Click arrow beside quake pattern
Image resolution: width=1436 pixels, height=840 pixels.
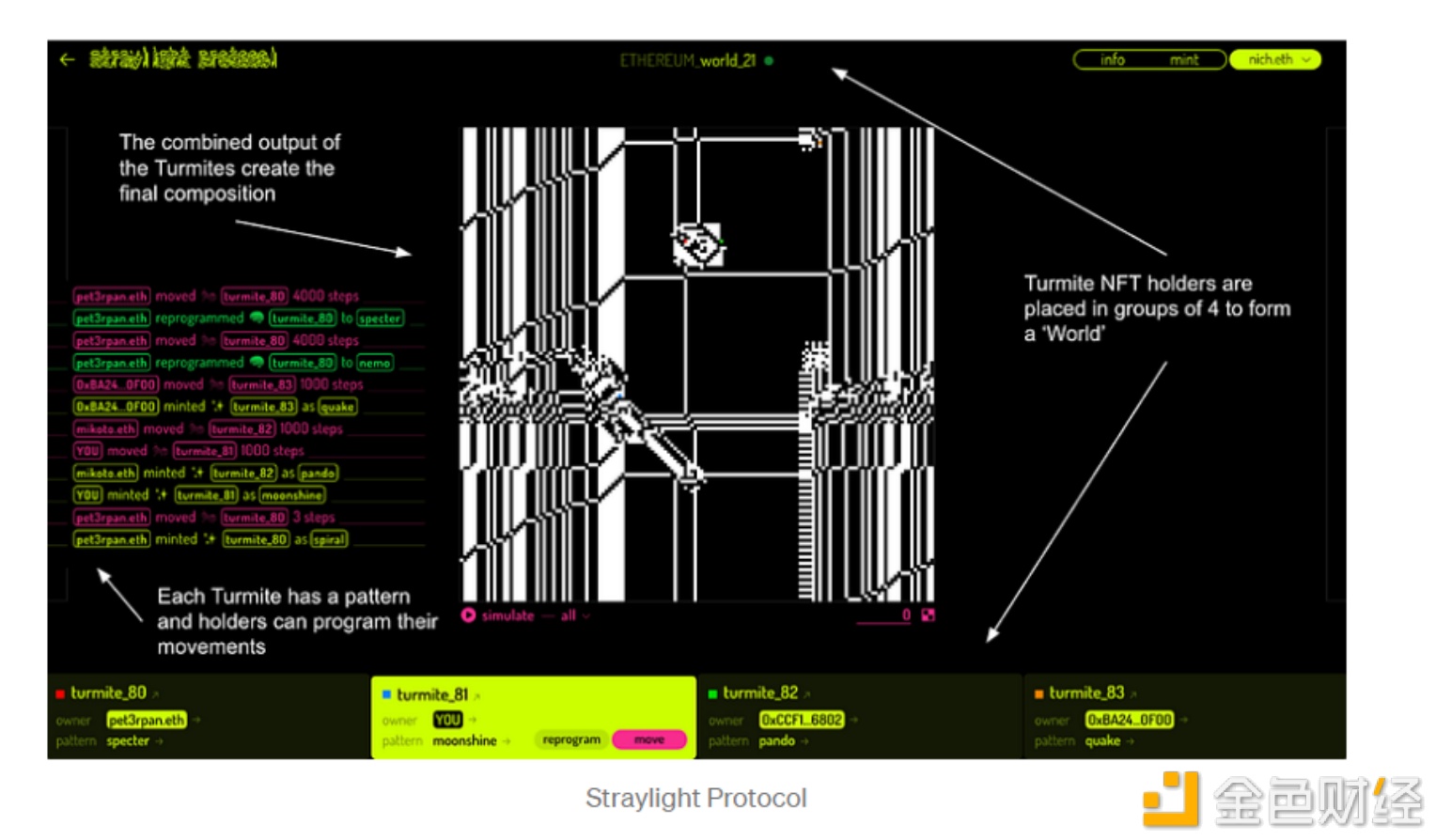pyautogui.click(x=1131, y=741)
